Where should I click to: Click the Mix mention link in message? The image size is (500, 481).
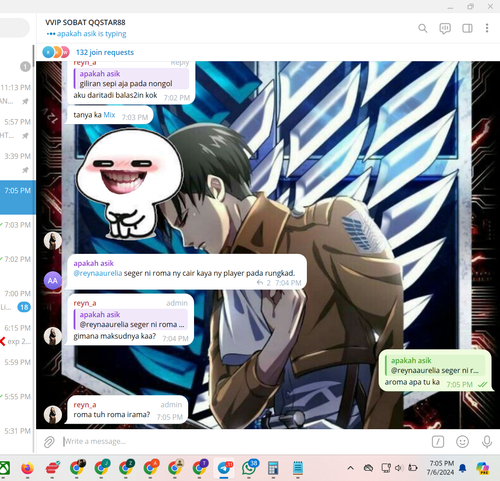click(x=109, y=115)
